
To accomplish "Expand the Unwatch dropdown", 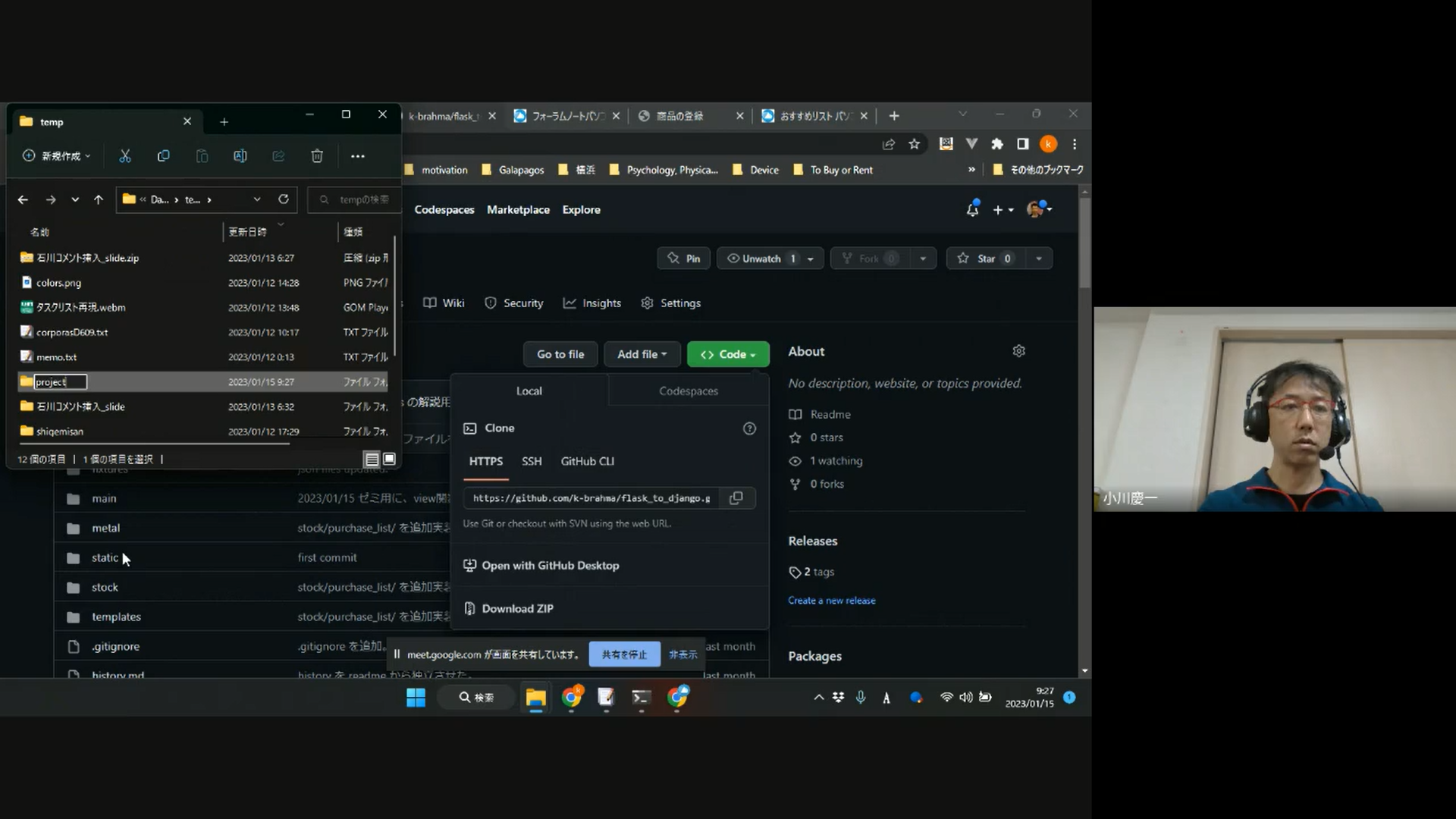I will [810, 259].
